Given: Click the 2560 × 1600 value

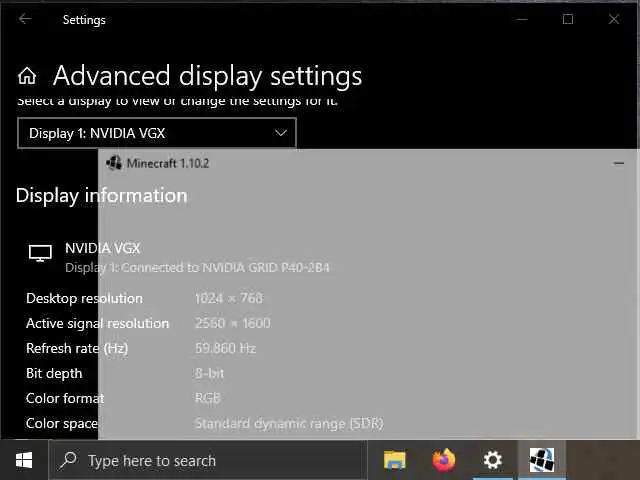Looking at the screenshot, I should 233,323.
